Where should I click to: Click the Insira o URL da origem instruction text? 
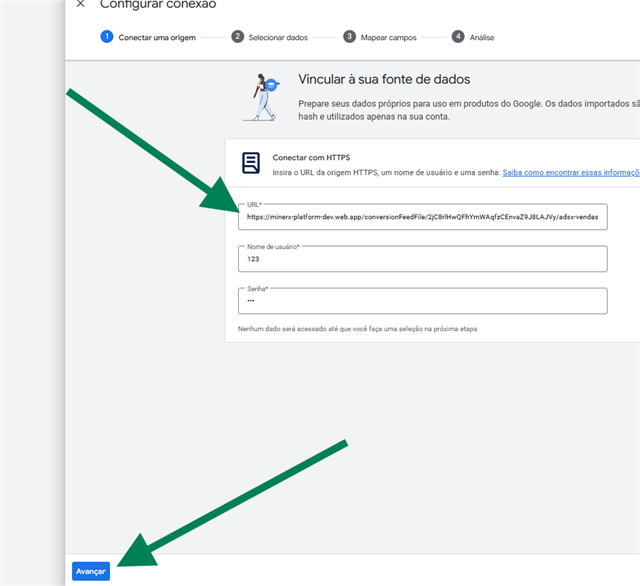click(x=386, y=172)
